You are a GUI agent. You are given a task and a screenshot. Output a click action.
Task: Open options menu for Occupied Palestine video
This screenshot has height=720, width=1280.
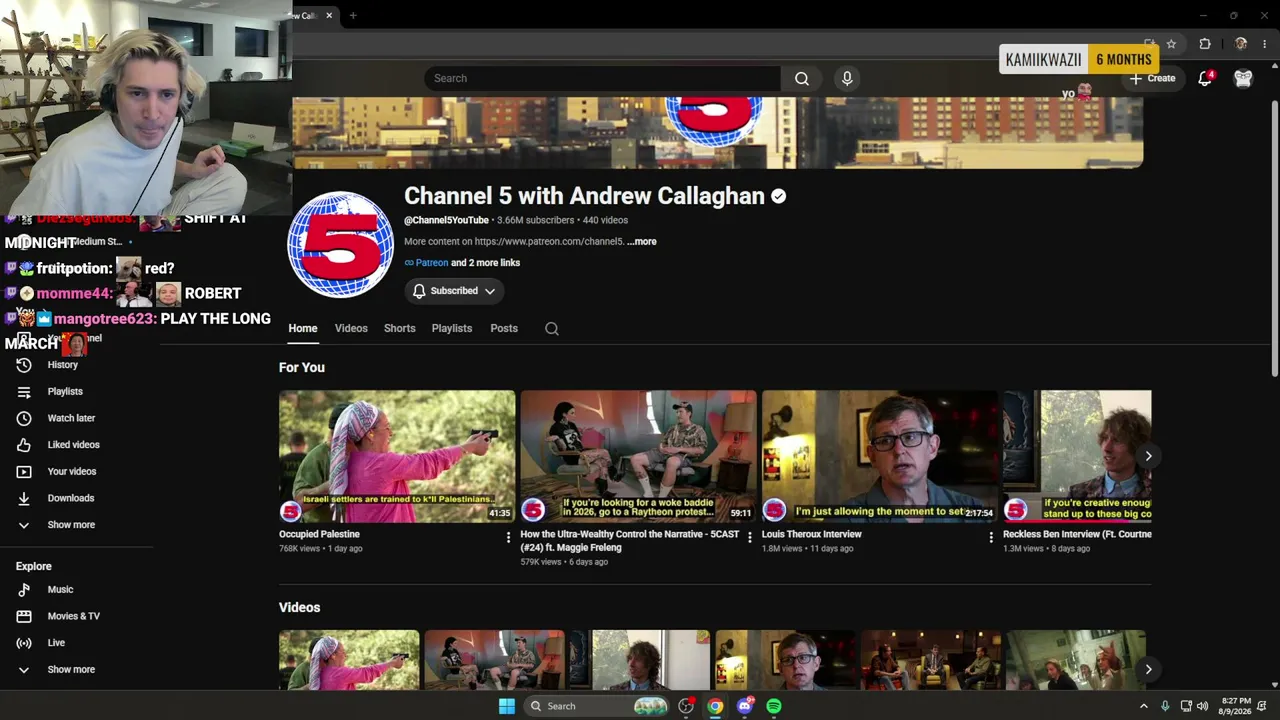point(508,538)
